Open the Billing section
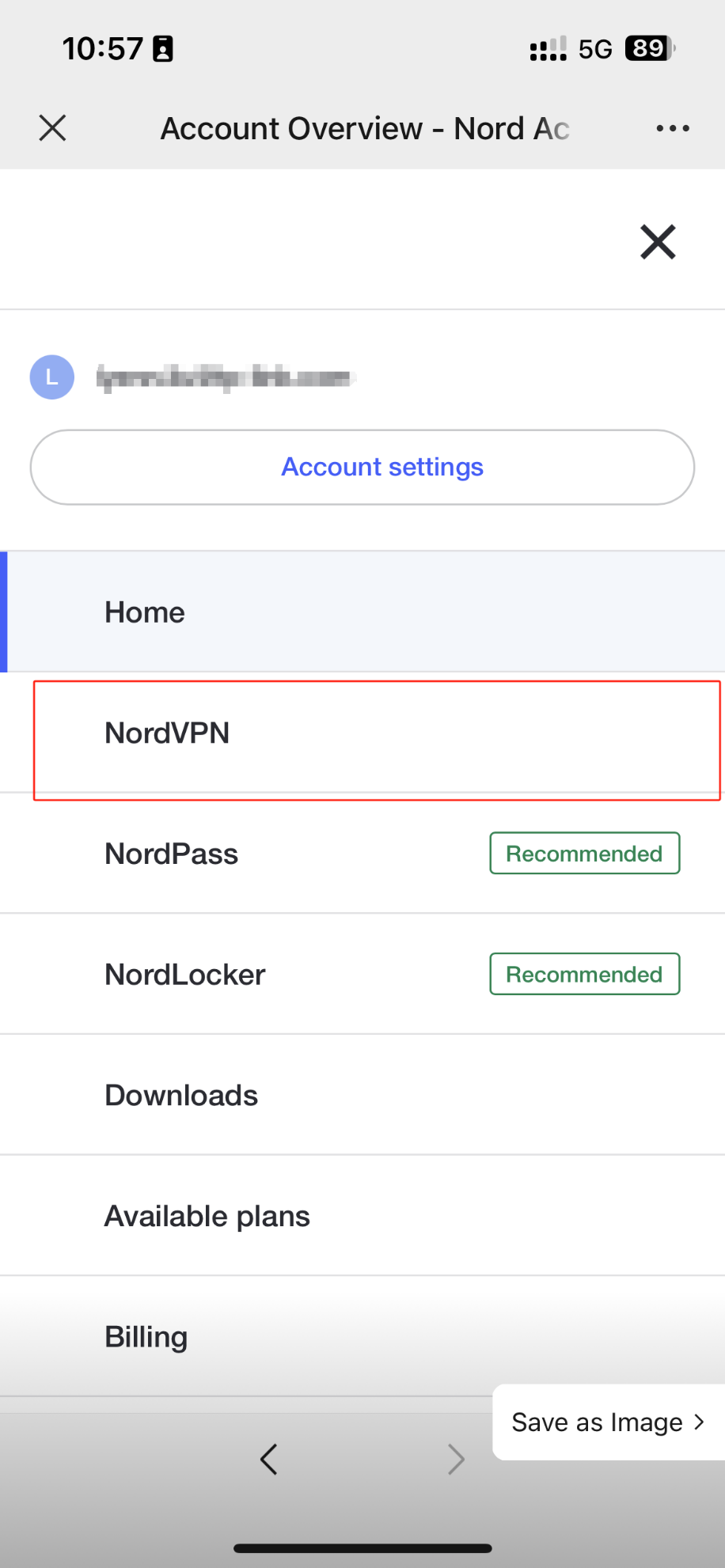 [x=146, y=1337]
